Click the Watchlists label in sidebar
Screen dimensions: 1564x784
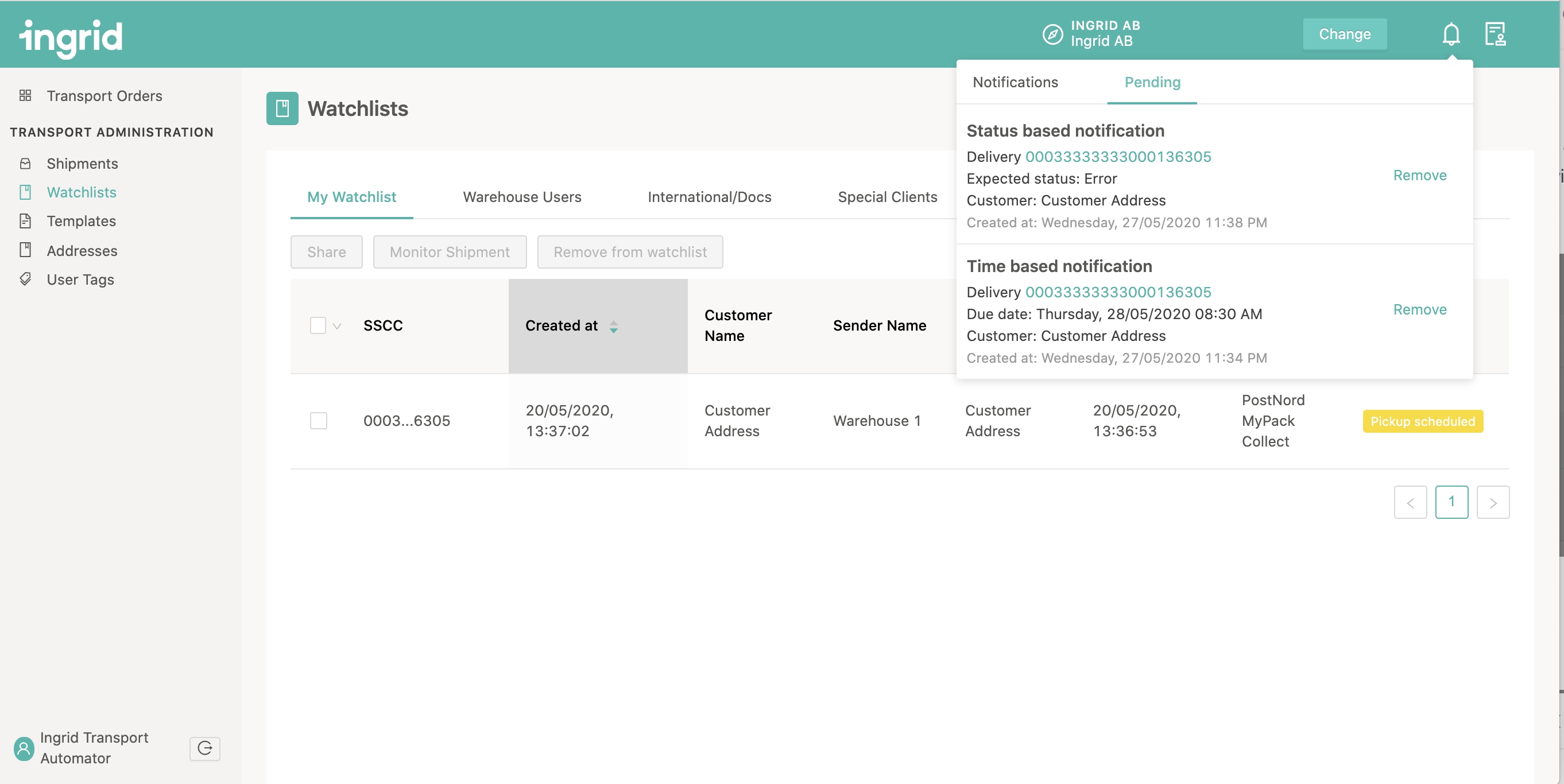[x=82, y=192]
